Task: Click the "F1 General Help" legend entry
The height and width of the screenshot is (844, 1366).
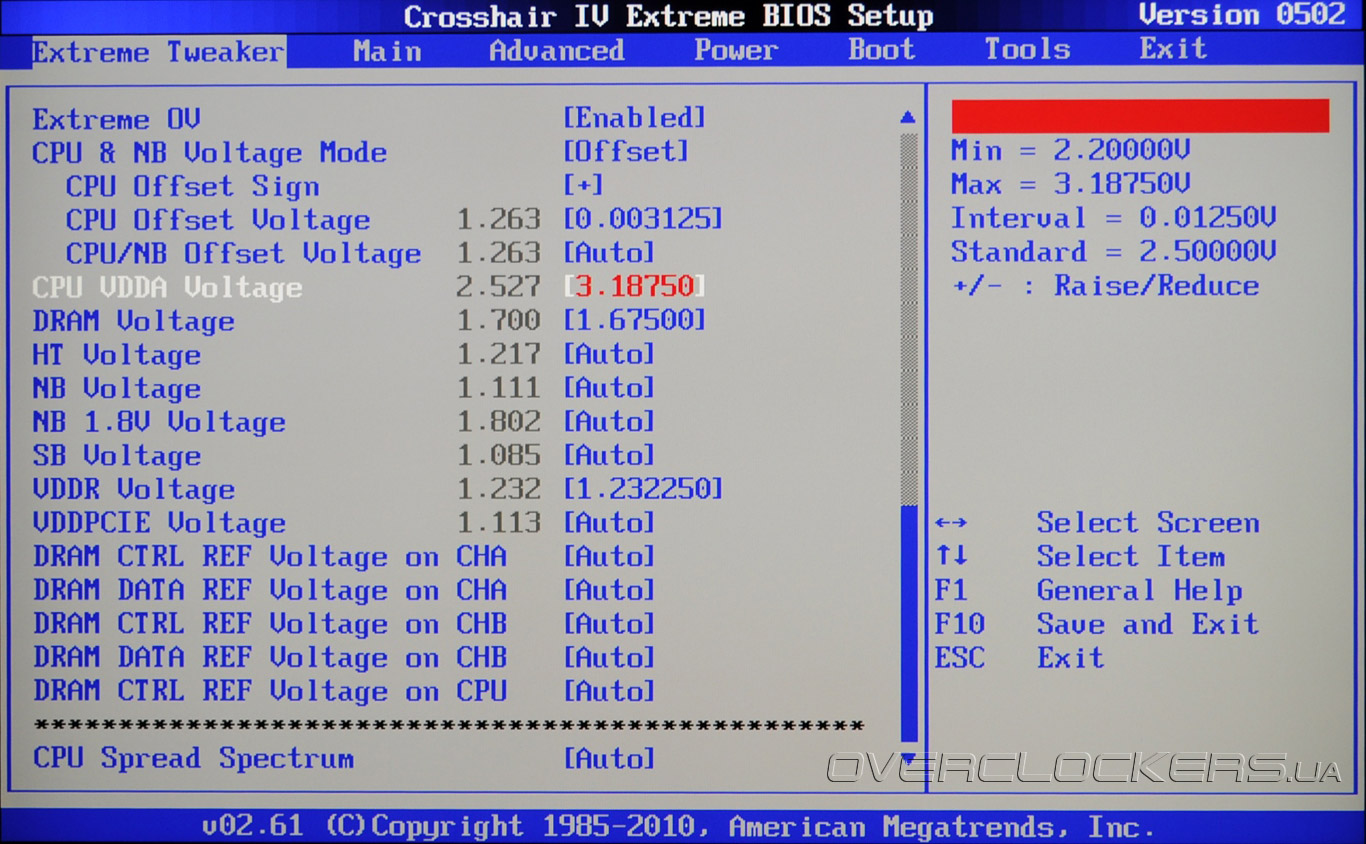Action: point(1089,591)
